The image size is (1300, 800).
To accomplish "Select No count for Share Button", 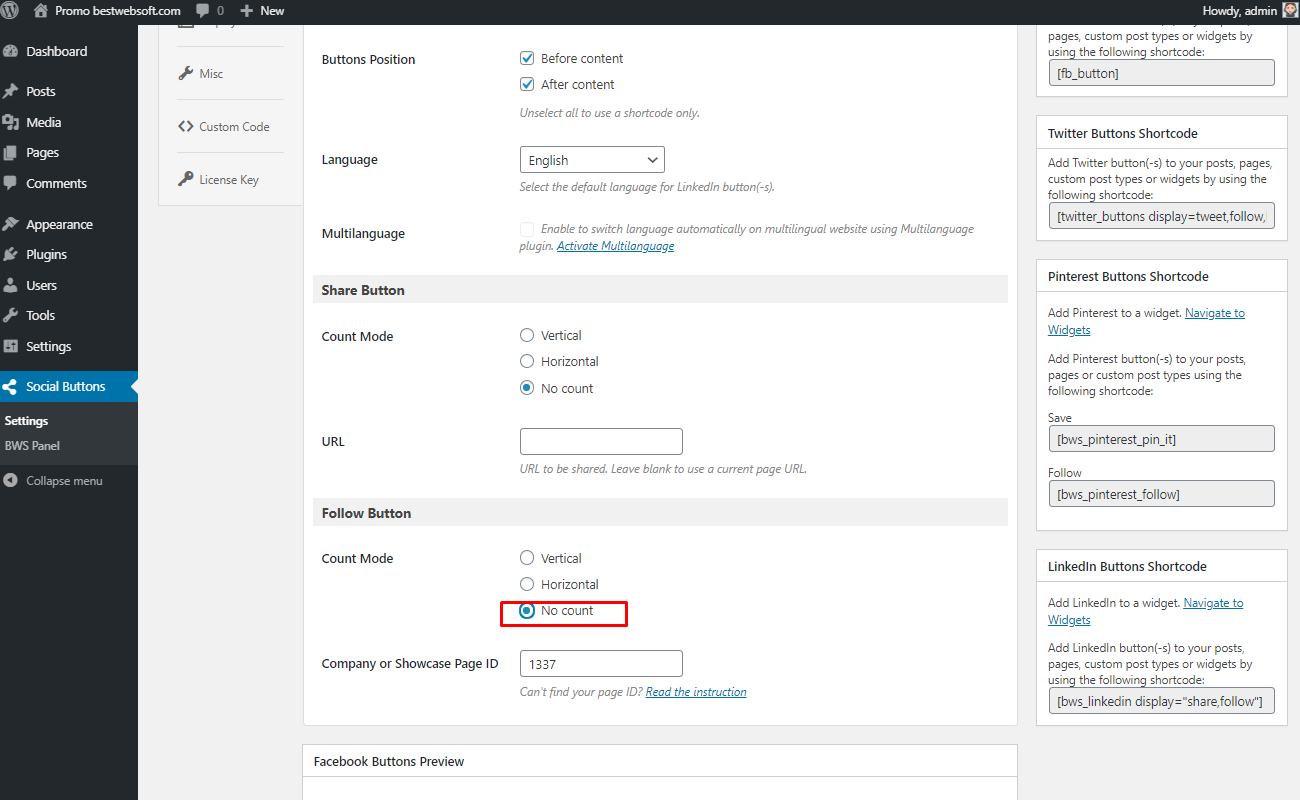I will (x=527, y=388).
